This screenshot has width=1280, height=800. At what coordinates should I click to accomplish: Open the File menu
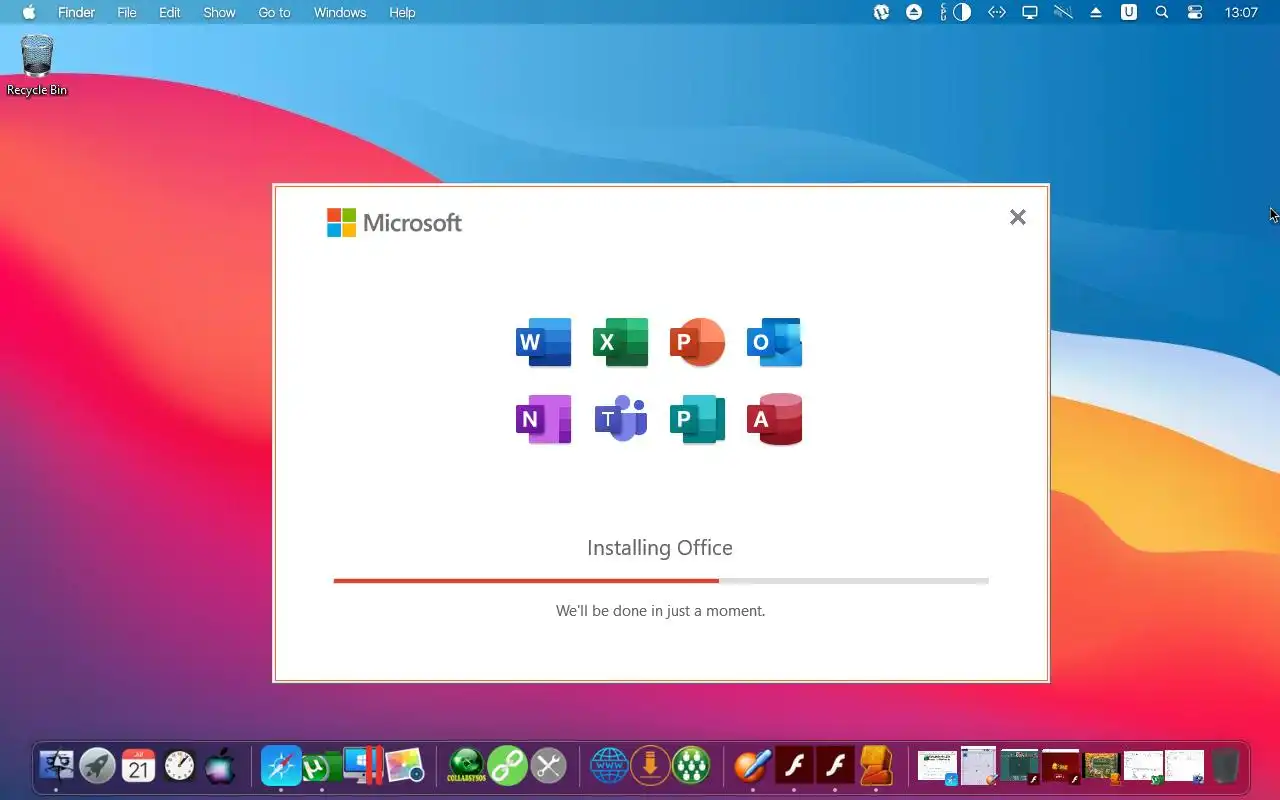click(x=127, y=12)
